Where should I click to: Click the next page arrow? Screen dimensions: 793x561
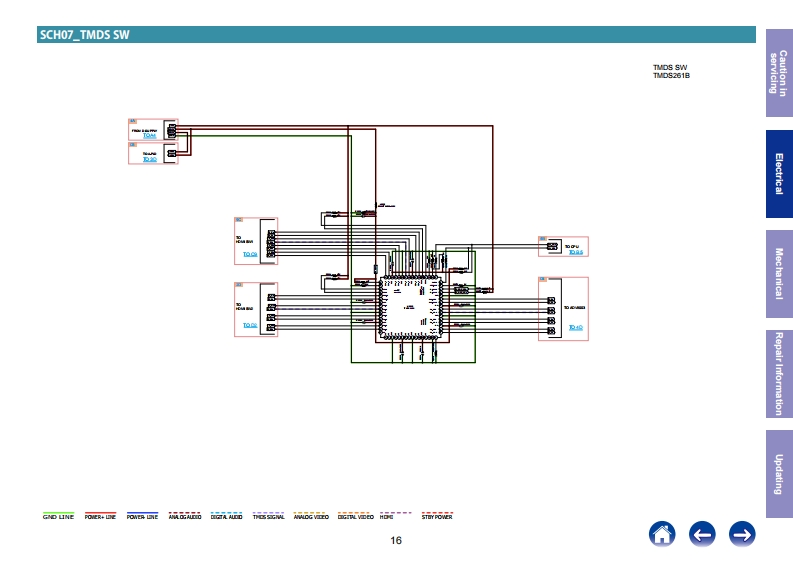pyautogui.click(x=742, y=534)
